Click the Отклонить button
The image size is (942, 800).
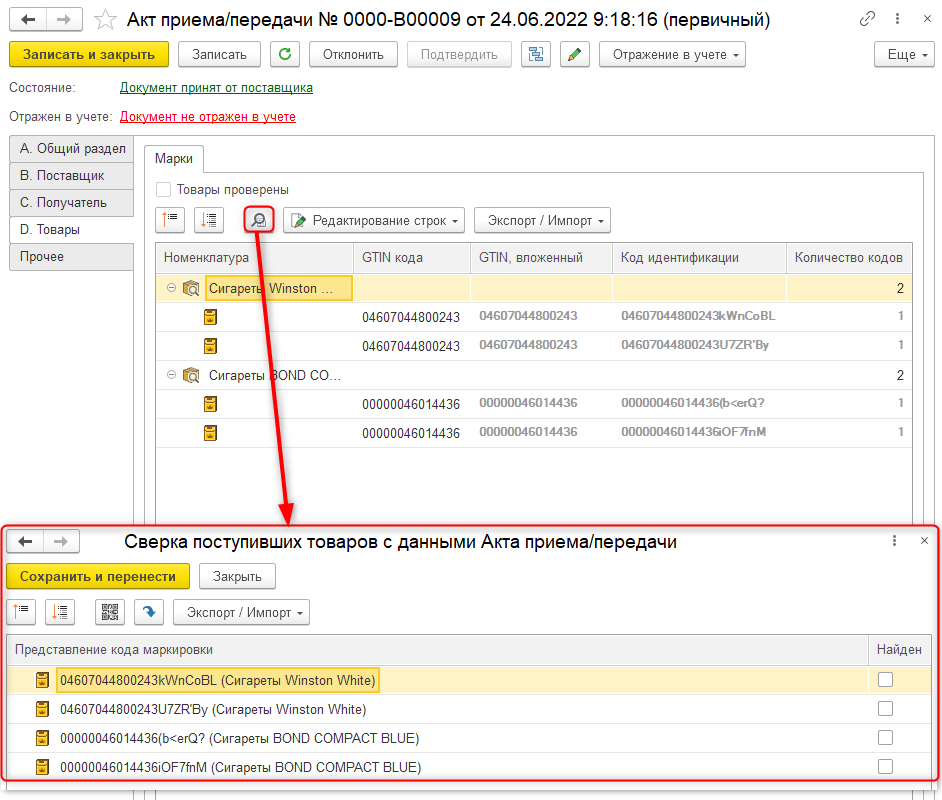[353, 55]
